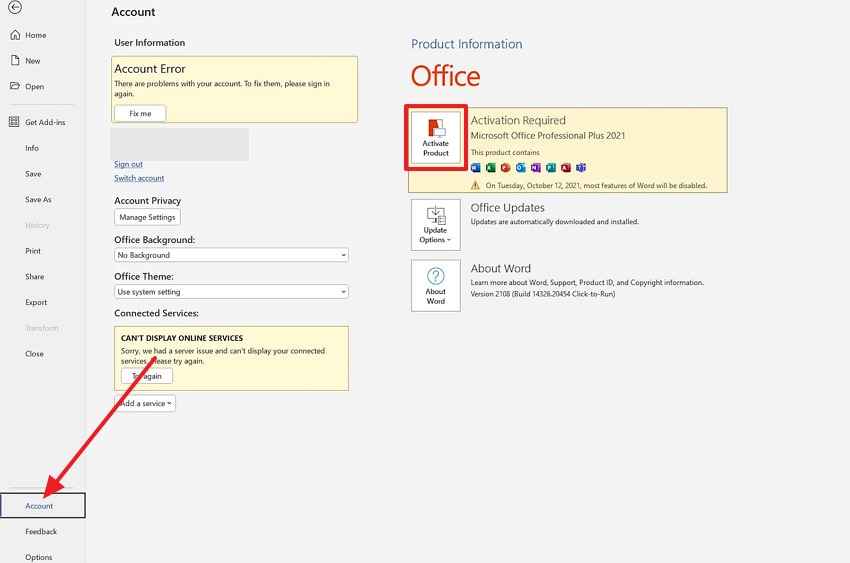Screen dimensions: 850x563
Task: Click Try again in Connected Services
Action: [x=147, y=376]
